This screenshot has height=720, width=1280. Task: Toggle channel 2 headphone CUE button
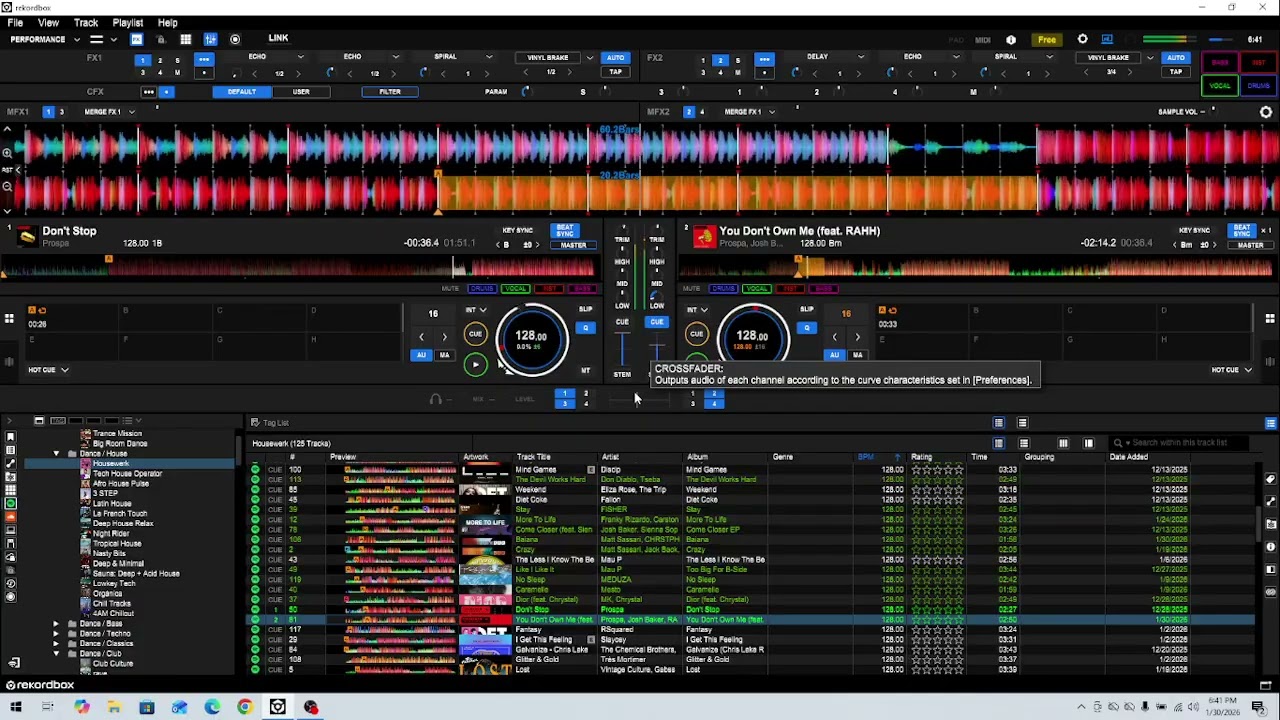tap(656, 322)
